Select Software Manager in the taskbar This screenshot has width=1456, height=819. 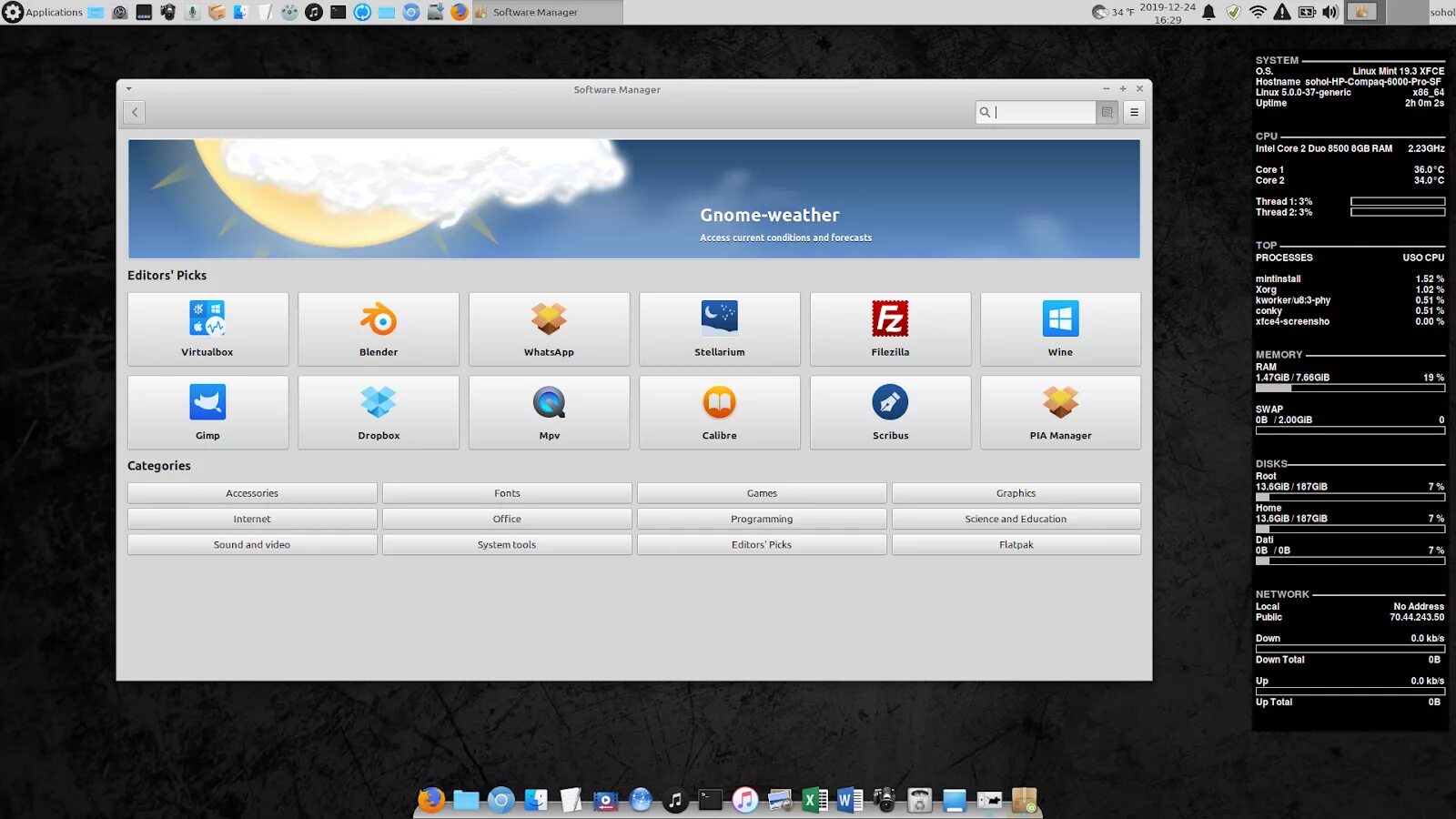point(548,12)
